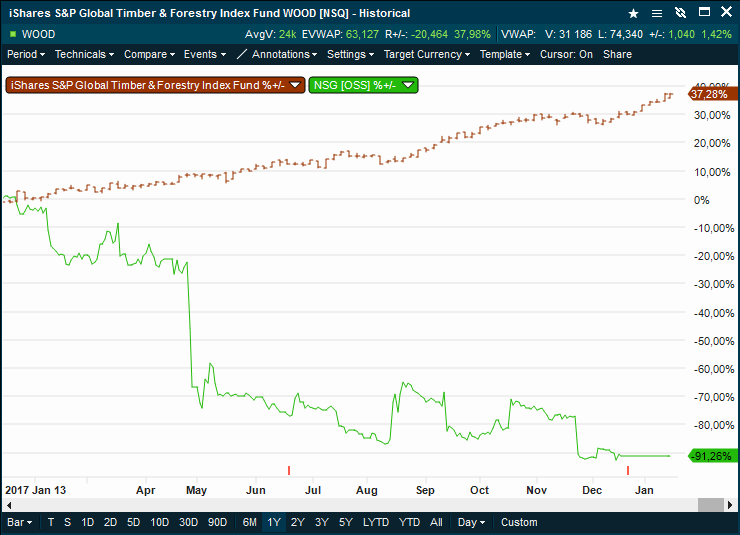The image size is (740, 535).
Task: Expand the NSG [OSS] series legend dropdown
Action: coord(408,85)
